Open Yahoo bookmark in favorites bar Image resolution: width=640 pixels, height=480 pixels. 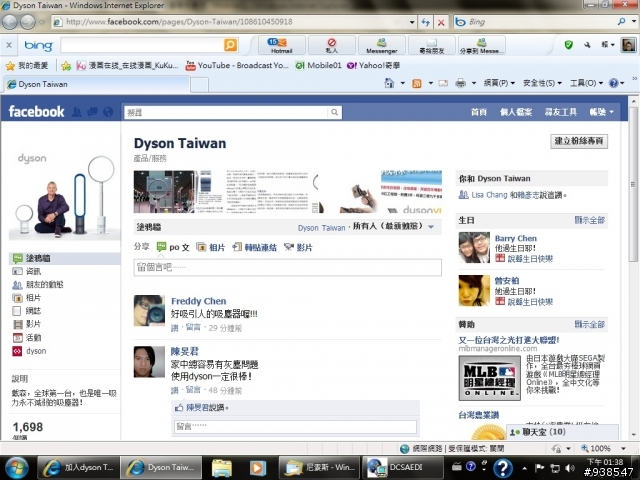(x=373, y=65)
